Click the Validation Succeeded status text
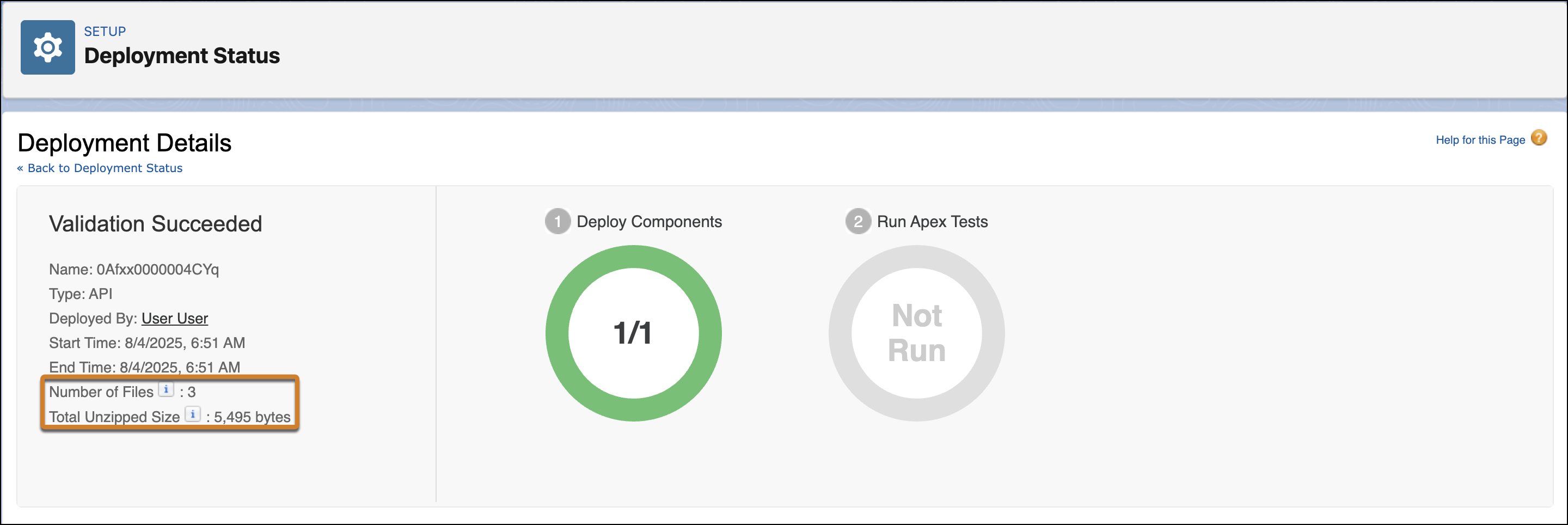The image size is (1568, 525). click(155, 224)
